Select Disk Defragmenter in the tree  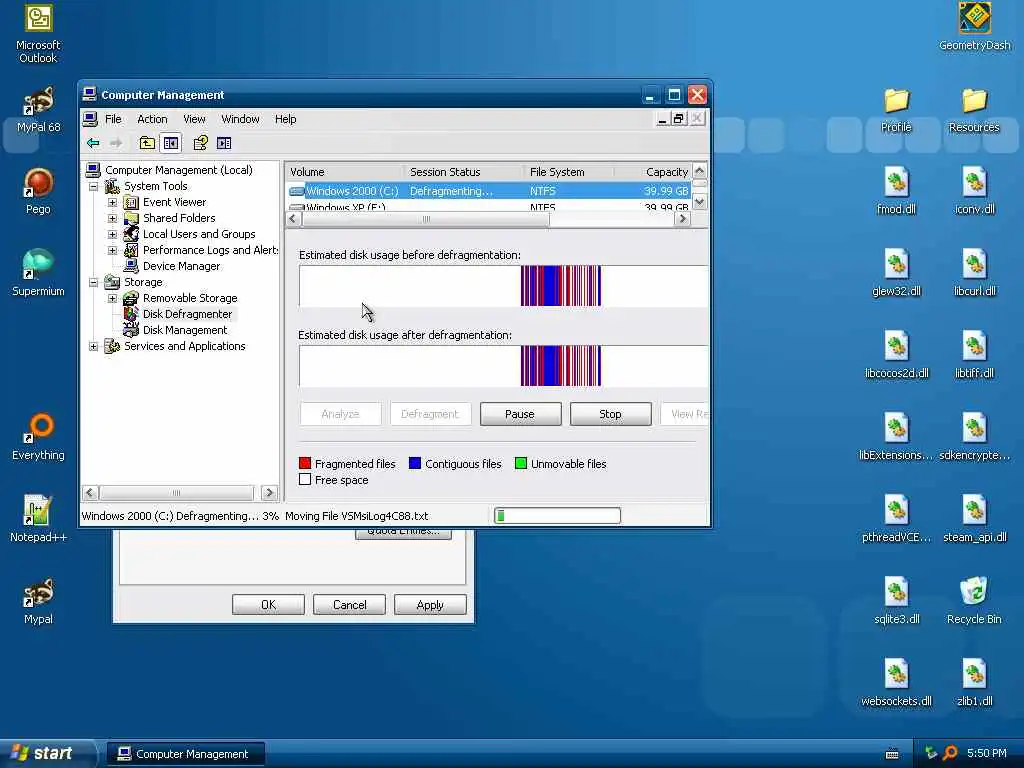pos(187,314)
